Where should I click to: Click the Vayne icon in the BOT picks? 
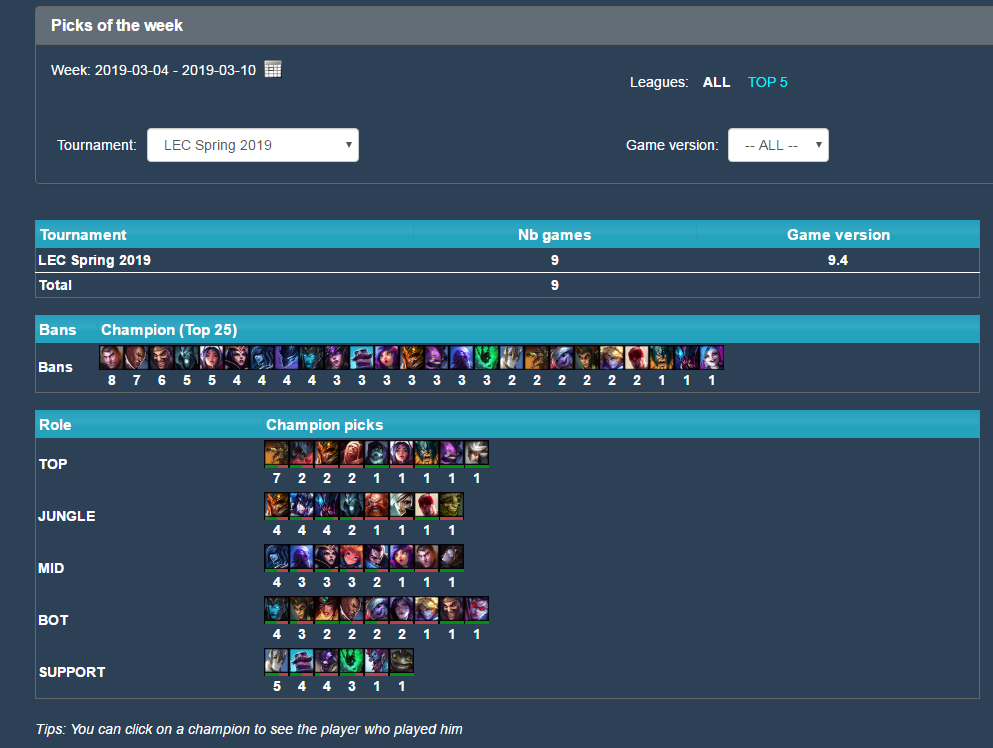pos(477,609)
